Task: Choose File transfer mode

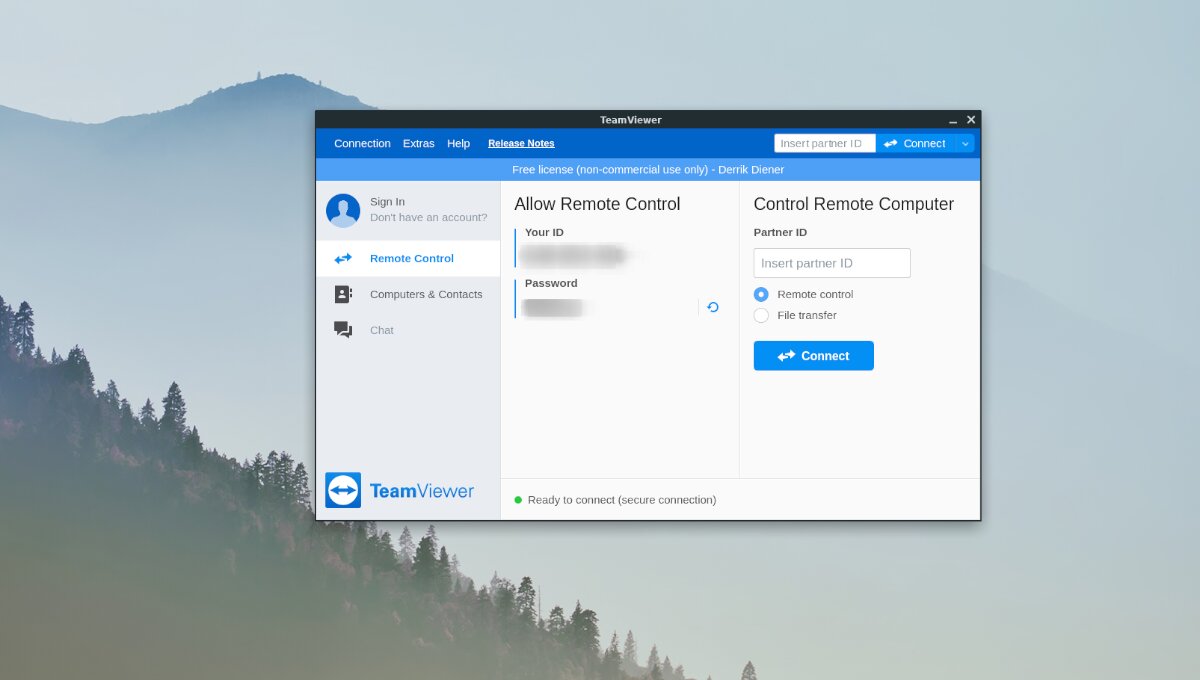Action: [x=760, y=315]
